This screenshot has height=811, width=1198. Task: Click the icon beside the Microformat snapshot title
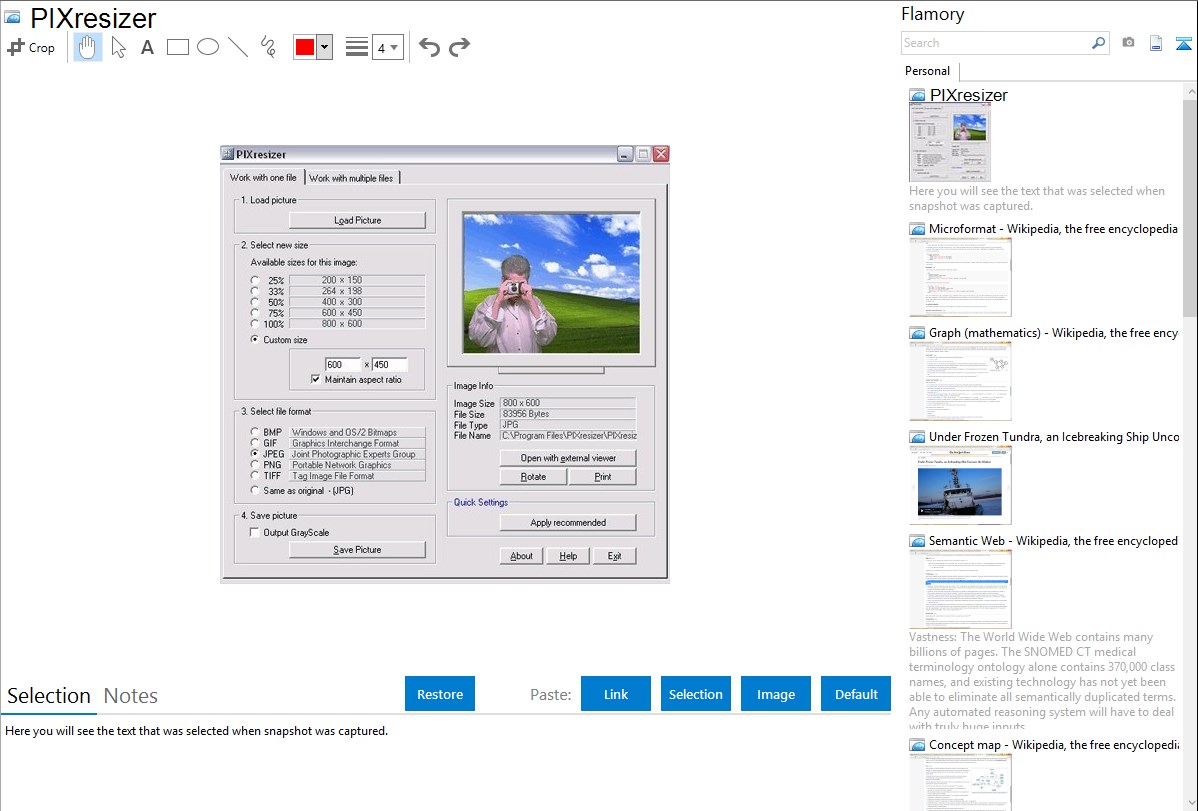click(x=917, y=229)
